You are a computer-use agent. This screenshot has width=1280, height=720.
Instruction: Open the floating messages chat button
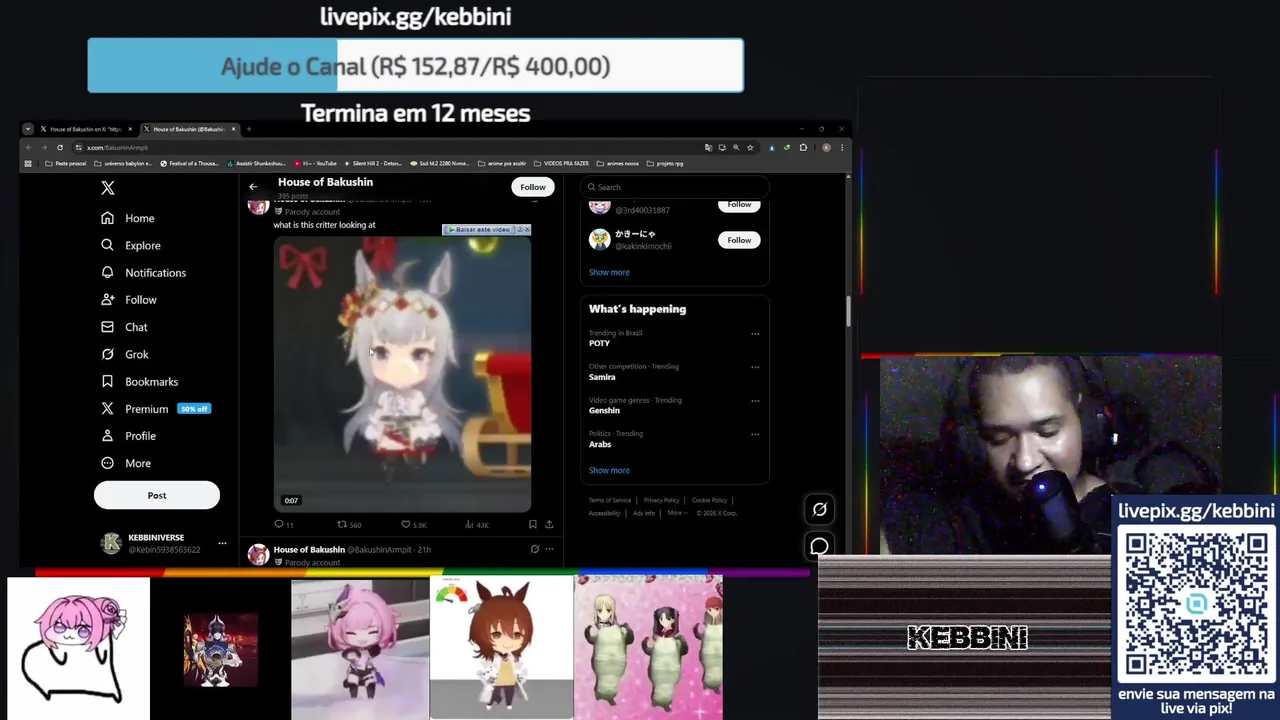820,546
